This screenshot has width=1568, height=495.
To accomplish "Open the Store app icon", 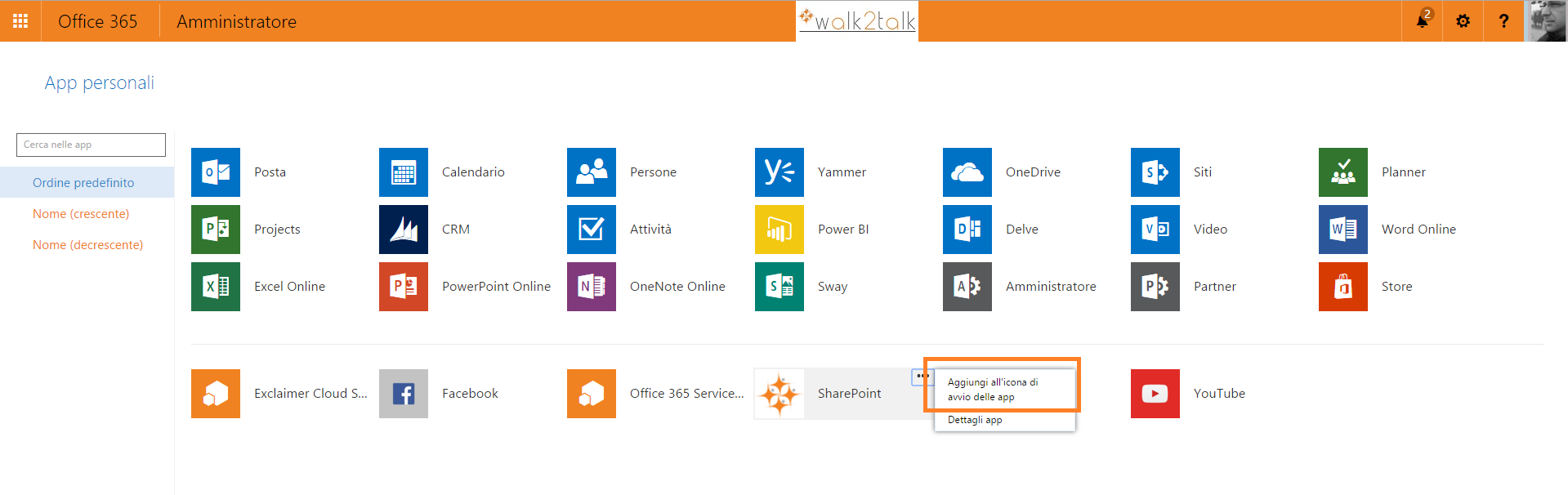I will point(1343,287).
